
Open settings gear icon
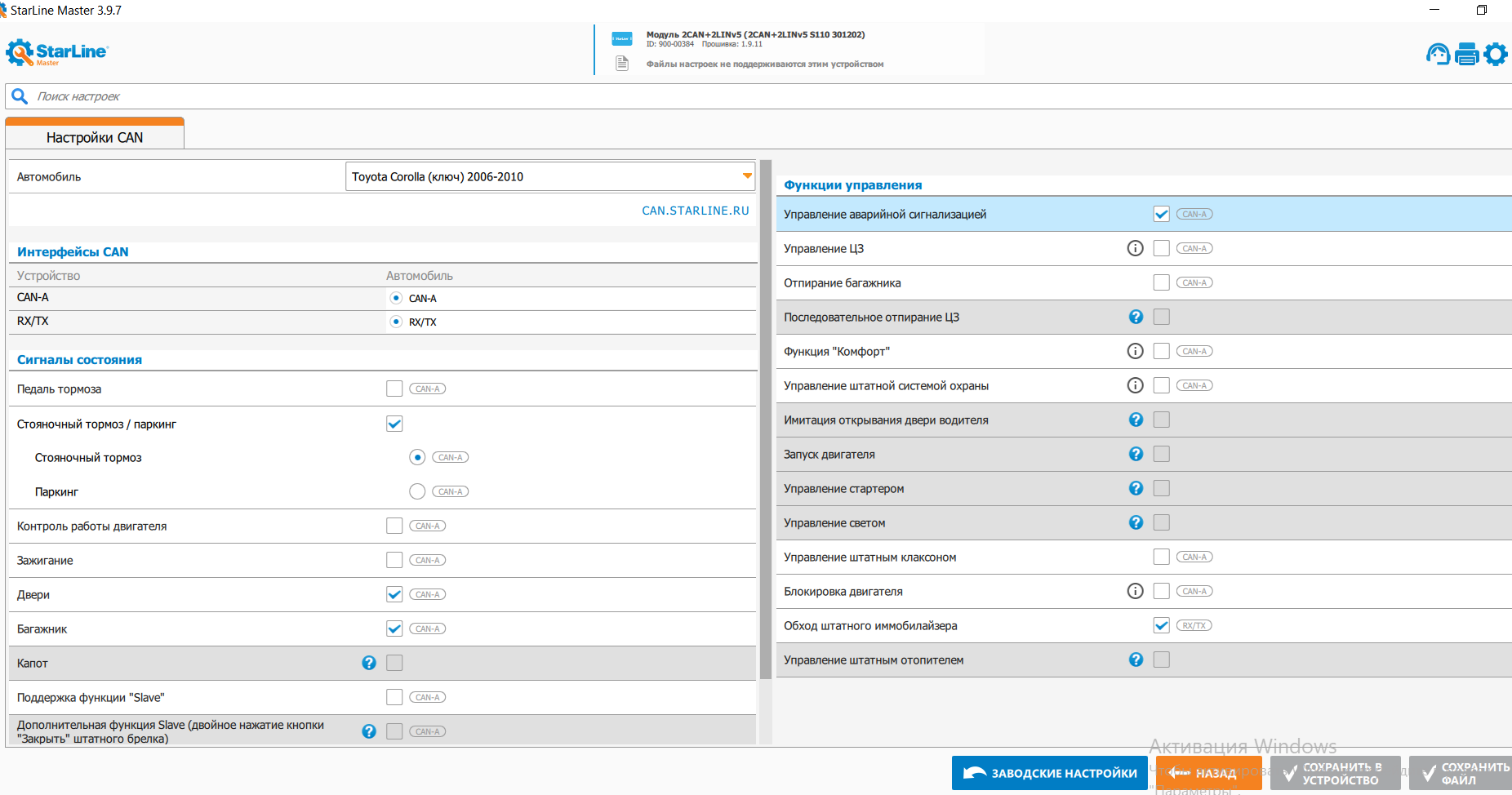[1496, 54]
